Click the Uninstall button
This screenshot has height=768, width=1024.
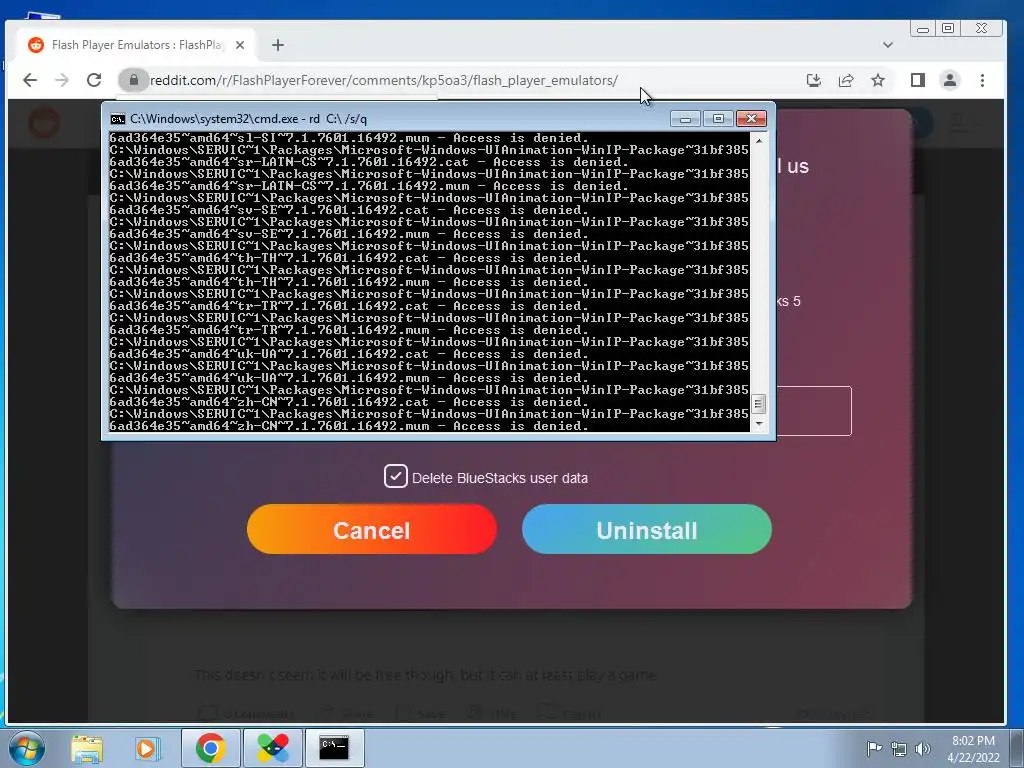pos(647,530)
